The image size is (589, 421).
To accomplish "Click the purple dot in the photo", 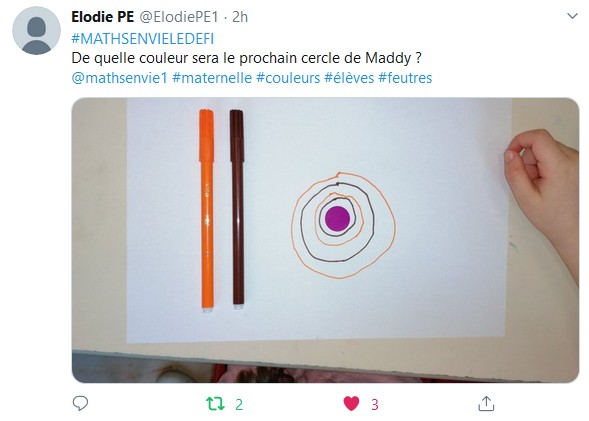I will click(x=337, y=218).
